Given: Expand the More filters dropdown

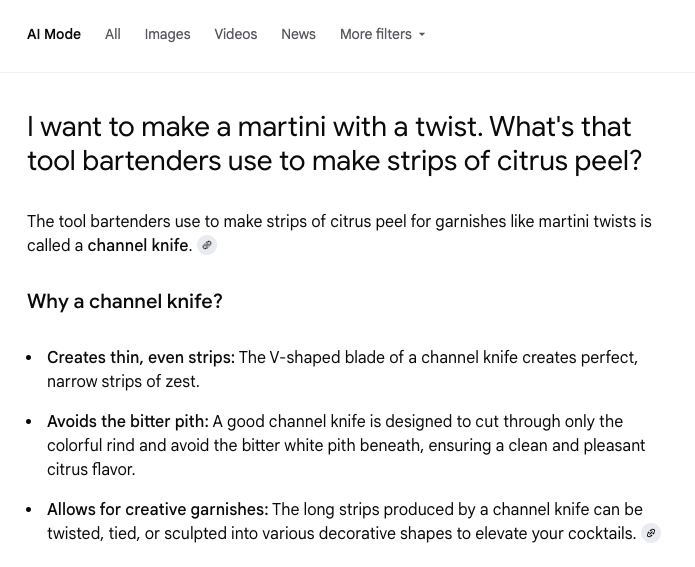Looking at the screenshot, I should click(376, 34).
